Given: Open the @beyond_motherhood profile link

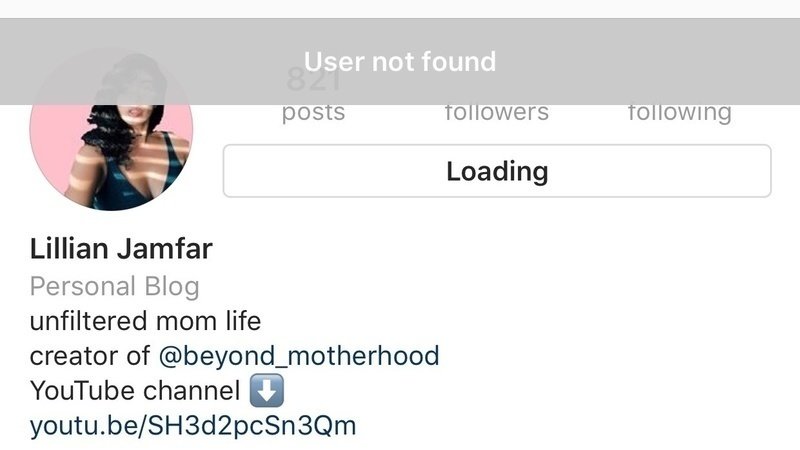Looking at the screenshot, I should 299,356.
